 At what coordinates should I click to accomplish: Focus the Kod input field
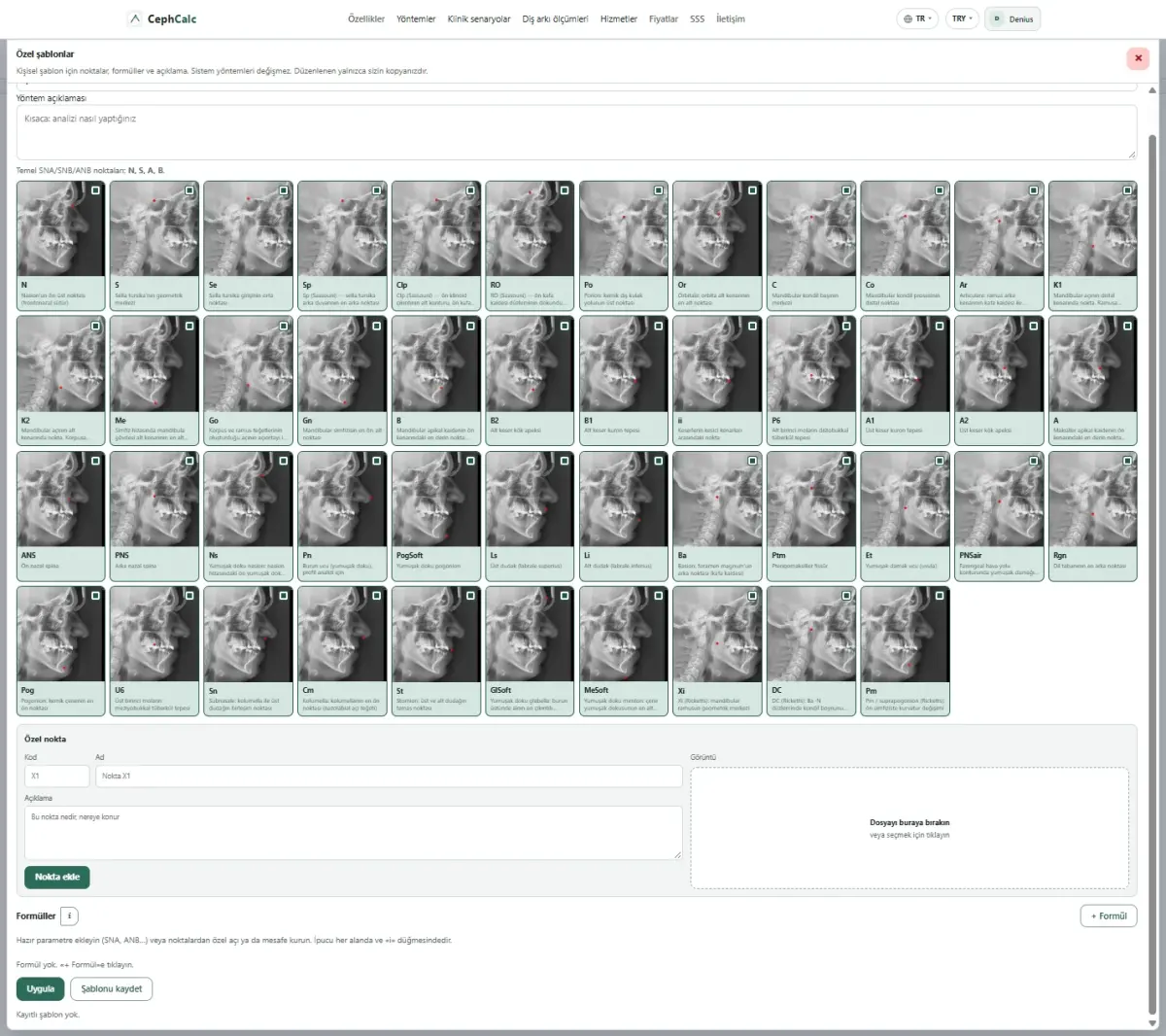[56, 776]
